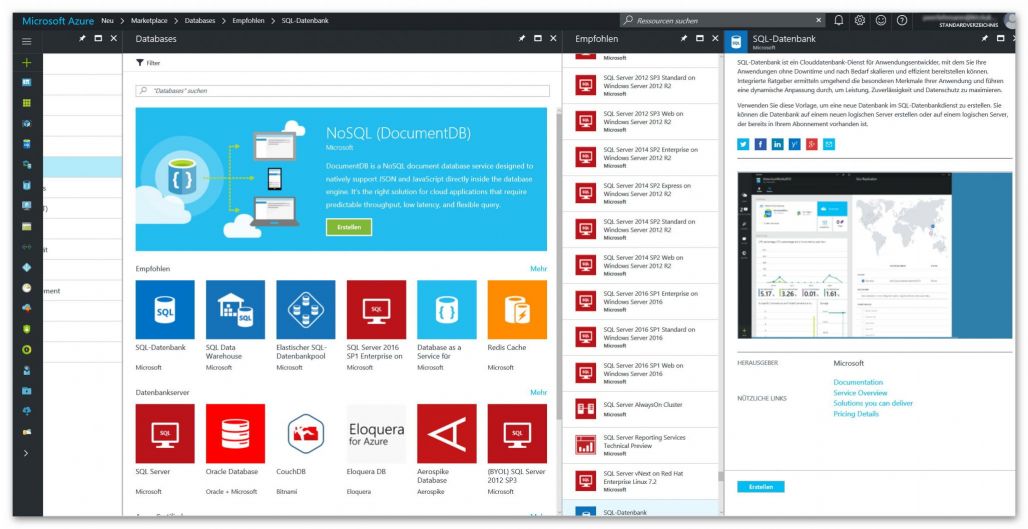Viewport: 1028px width, 529px height.
Task: Pin the Databases blade
Action: (x=522, y=39)
